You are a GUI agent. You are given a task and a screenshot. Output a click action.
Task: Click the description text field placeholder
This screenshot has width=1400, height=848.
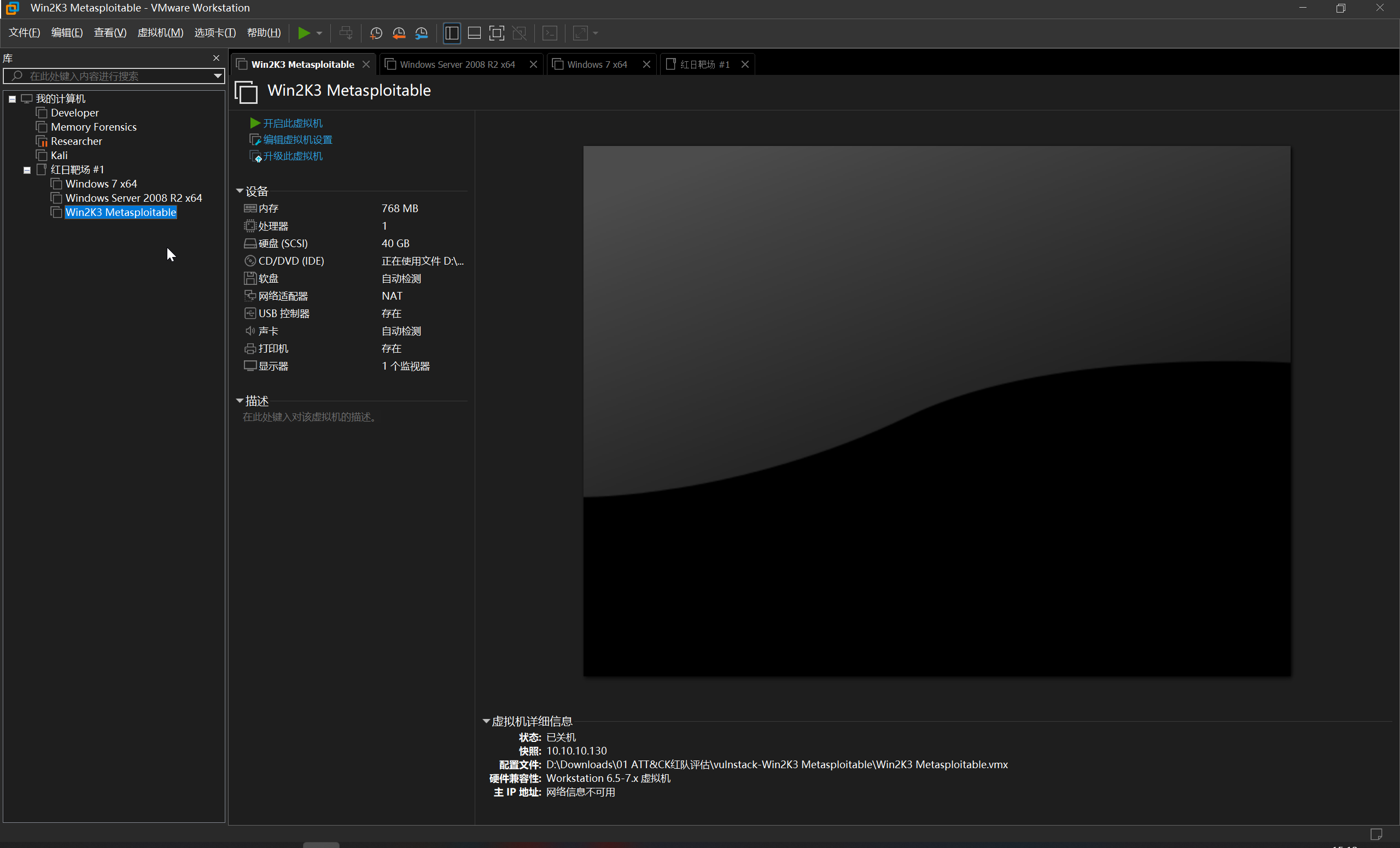point(310,418)
